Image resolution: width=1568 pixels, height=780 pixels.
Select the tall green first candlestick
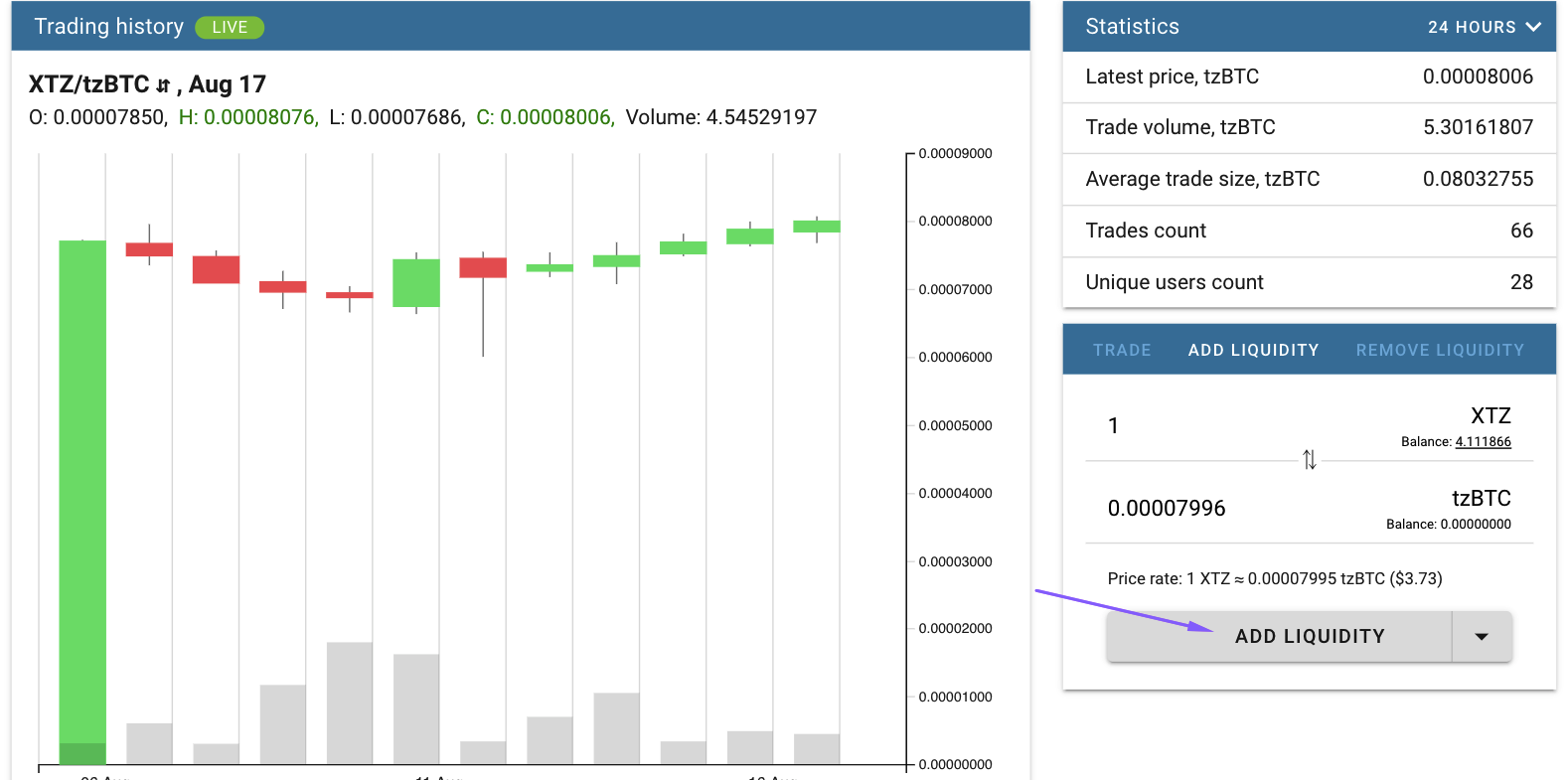click(82, 503)
